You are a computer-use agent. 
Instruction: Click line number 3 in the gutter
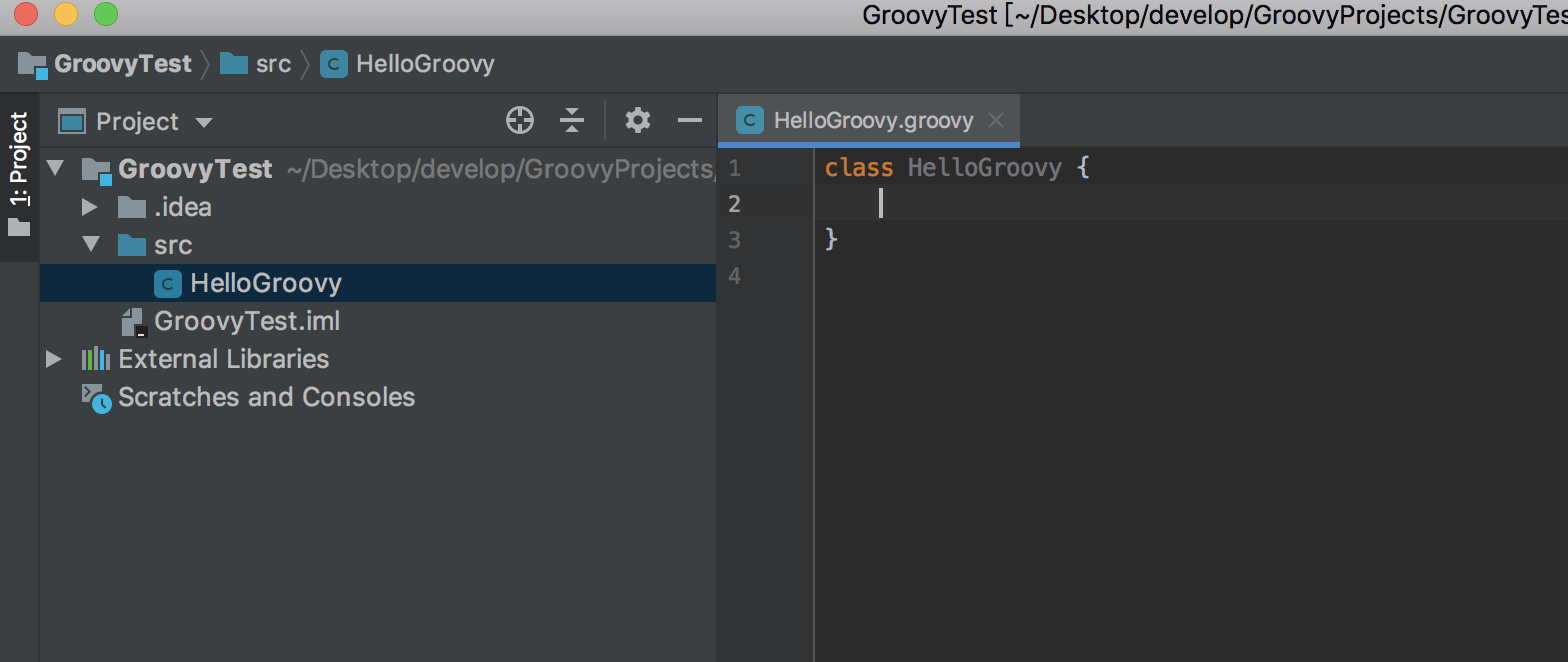pyautogui.click(x=735, y=240)
